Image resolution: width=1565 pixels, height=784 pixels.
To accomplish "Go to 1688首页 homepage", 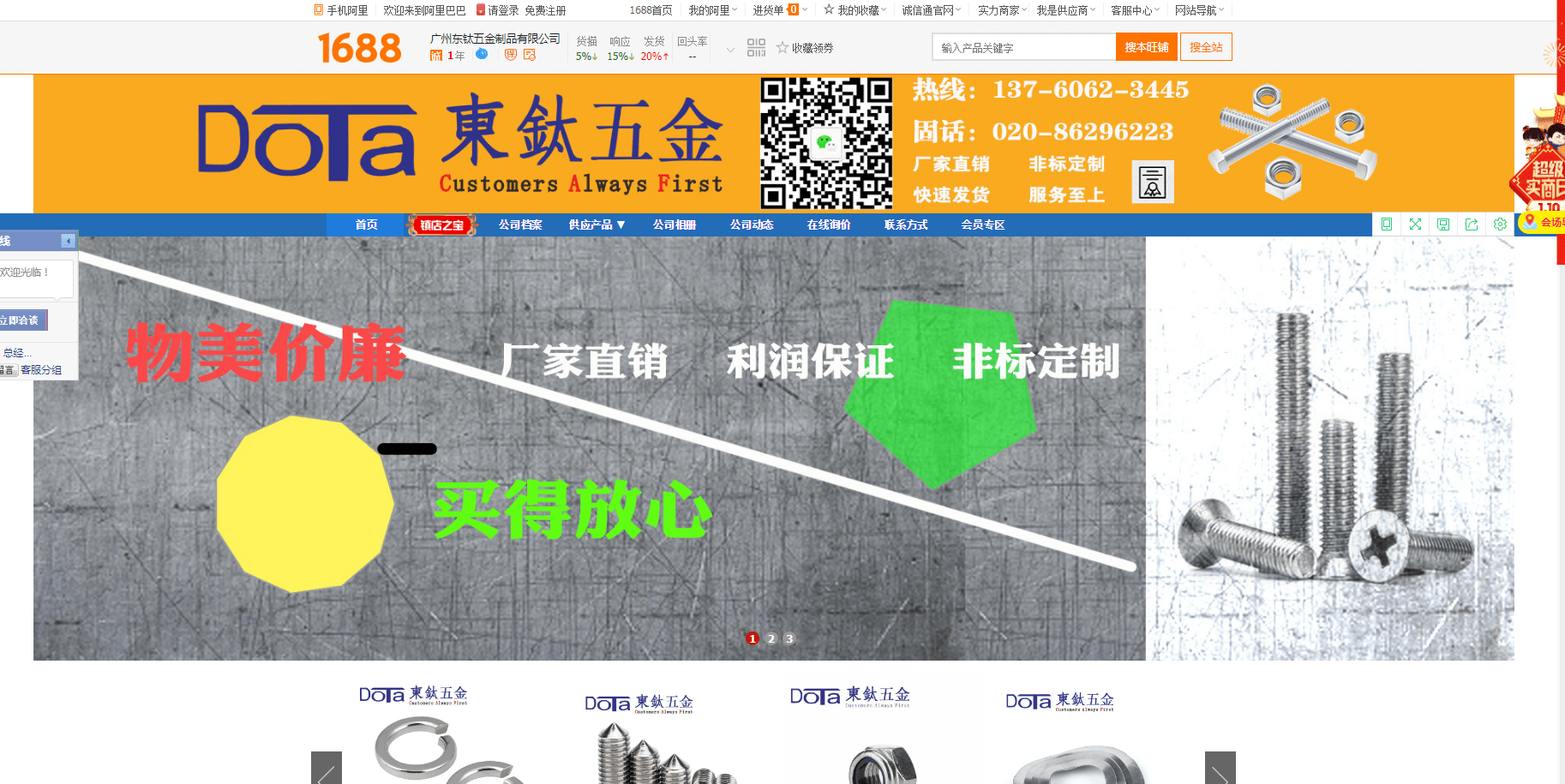I will [x=651, y=10].
